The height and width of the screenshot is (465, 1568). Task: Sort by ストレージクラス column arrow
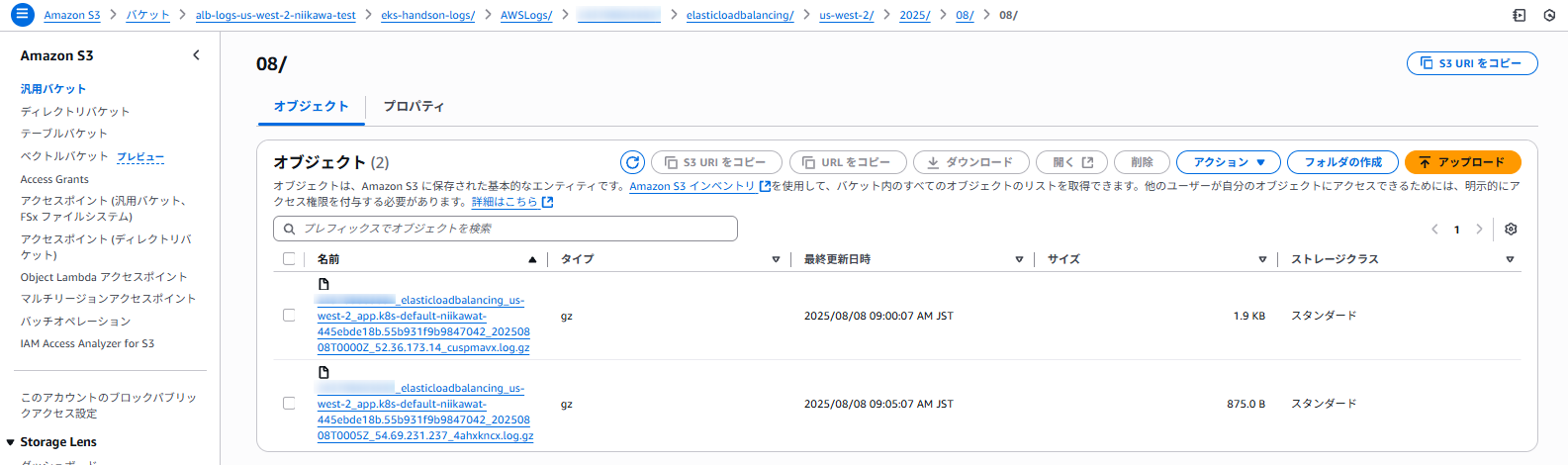pyautogui.click(x=1510, y=259)
